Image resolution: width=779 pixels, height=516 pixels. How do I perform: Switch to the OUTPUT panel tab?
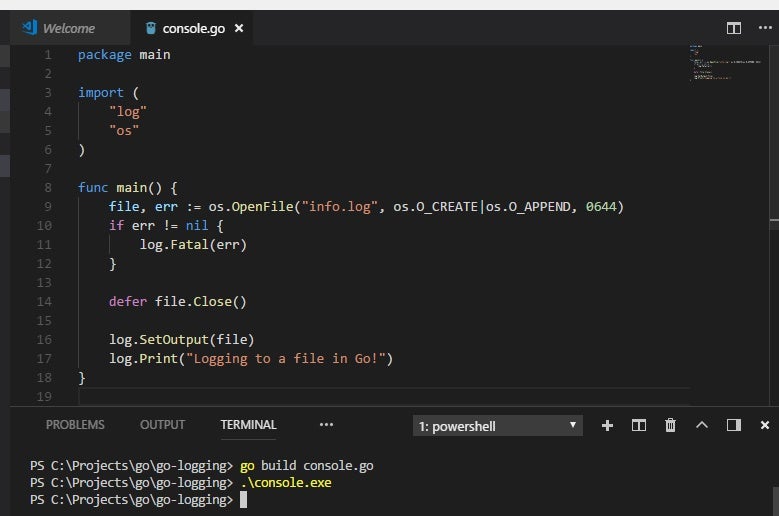[x=162, y=424]
